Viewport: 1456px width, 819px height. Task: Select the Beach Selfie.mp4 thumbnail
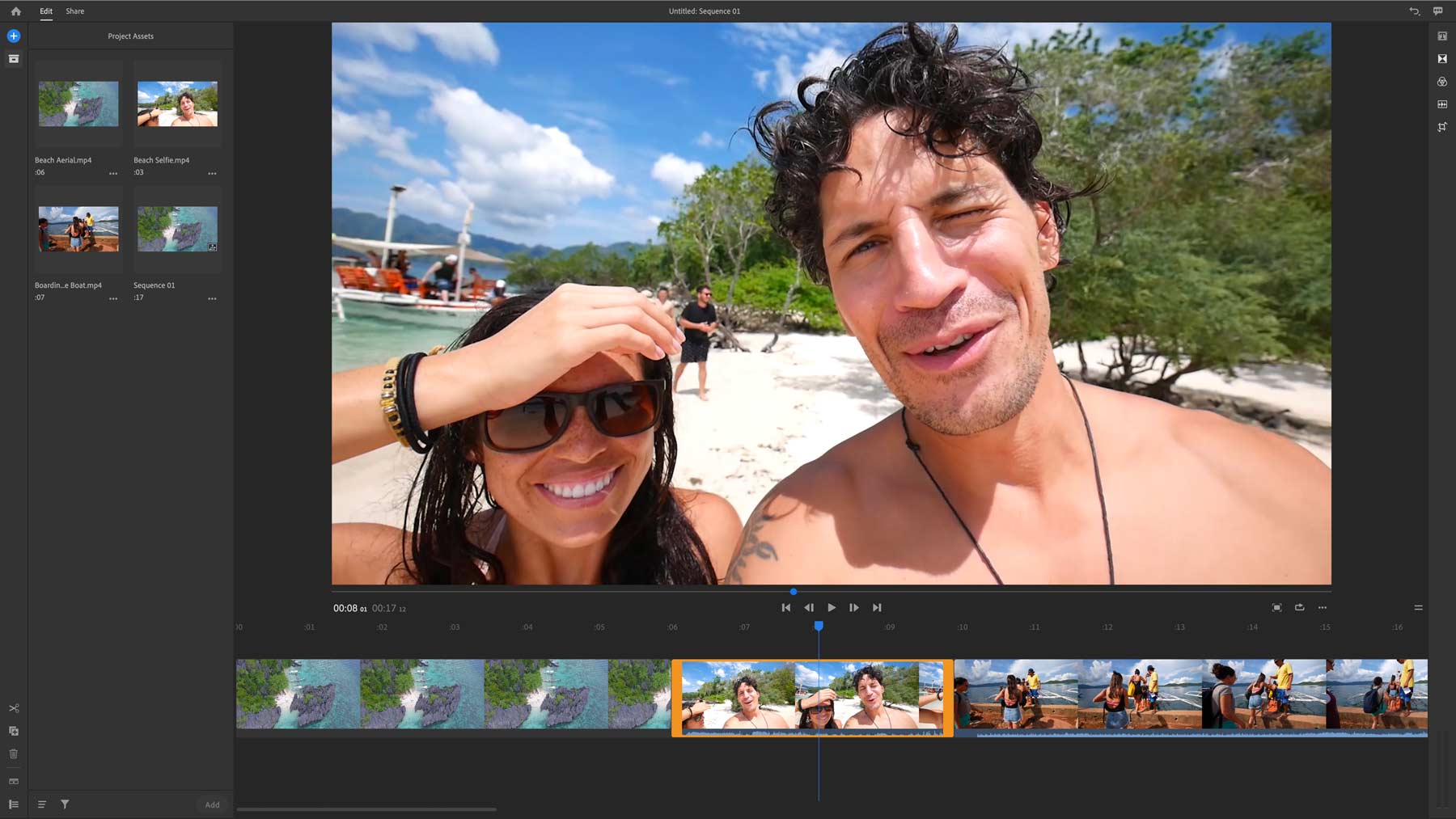[x=177, y=103]
